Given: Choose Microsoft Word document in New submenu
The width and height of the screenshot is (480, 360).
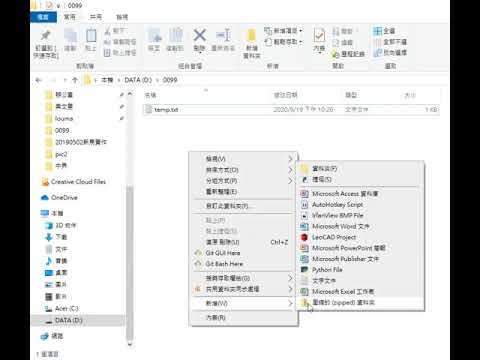Looking at the screenshot, I should coord(360,226).
